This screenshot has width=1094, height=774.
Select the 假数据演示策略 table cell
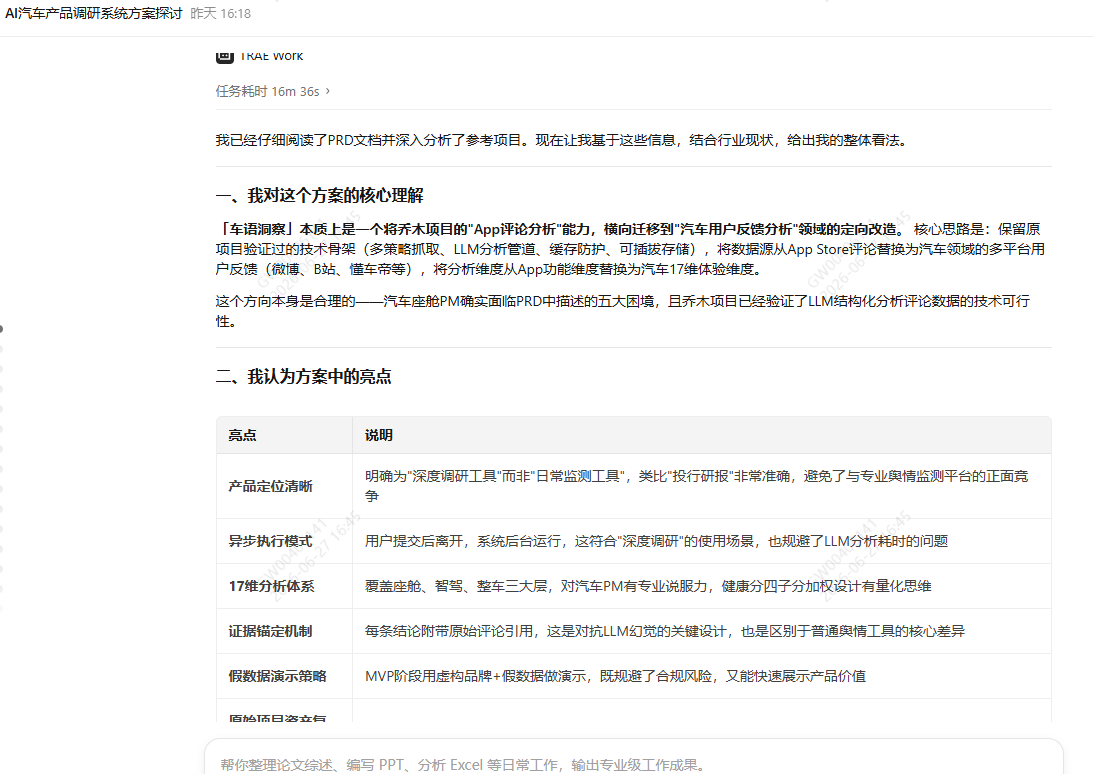point(285,676)
